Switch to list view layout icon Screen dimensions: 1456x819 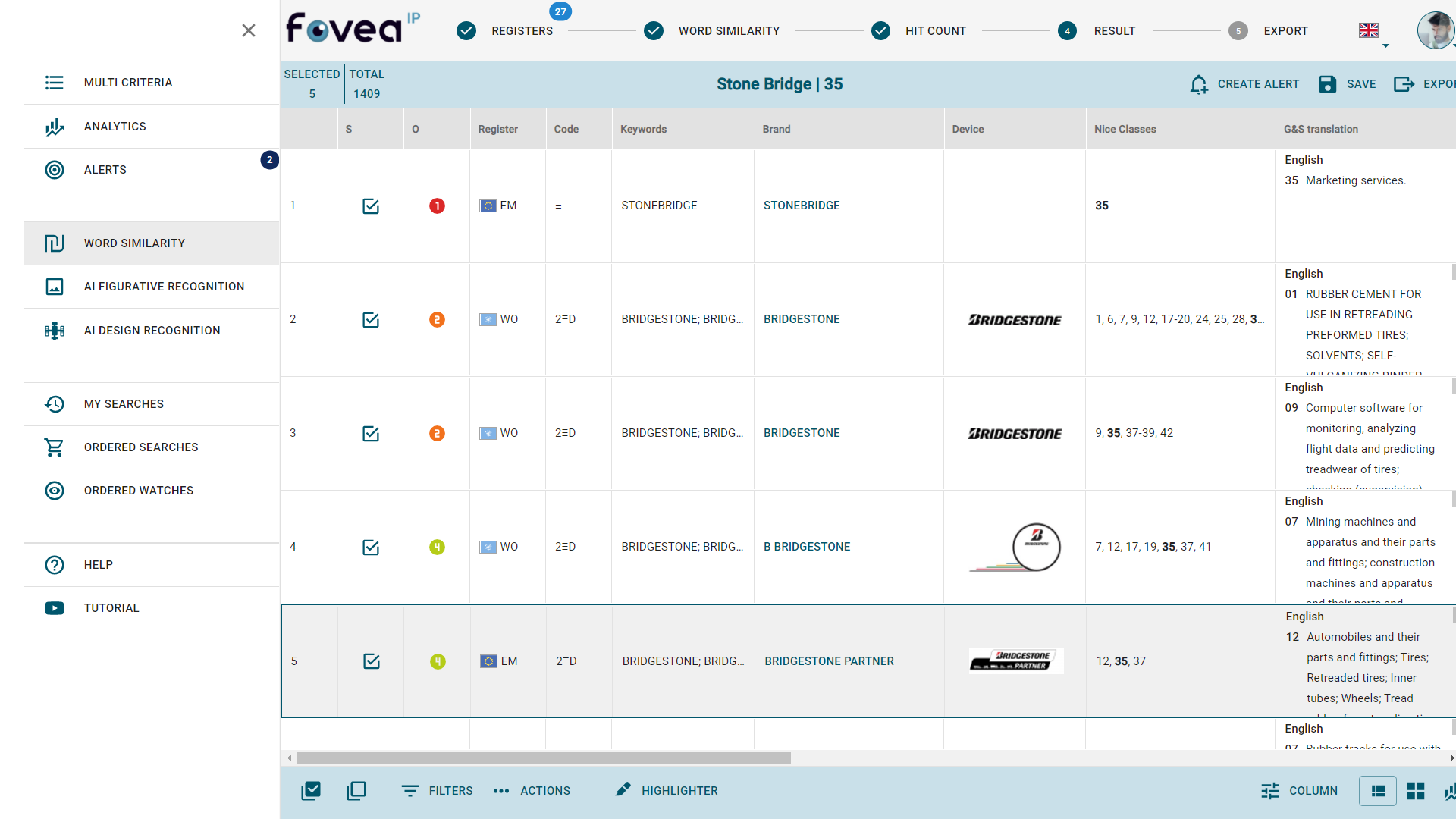point(1378,791)
